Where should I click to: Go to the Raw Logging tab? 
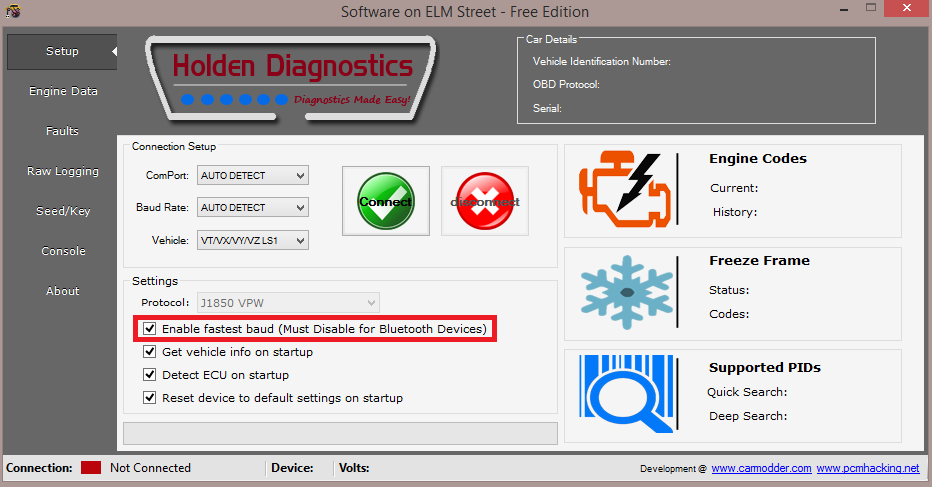click(62, 171)
